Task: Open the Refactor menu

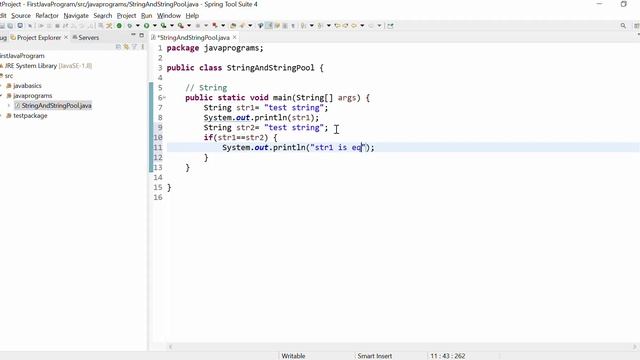Action: tap(47, 16)
